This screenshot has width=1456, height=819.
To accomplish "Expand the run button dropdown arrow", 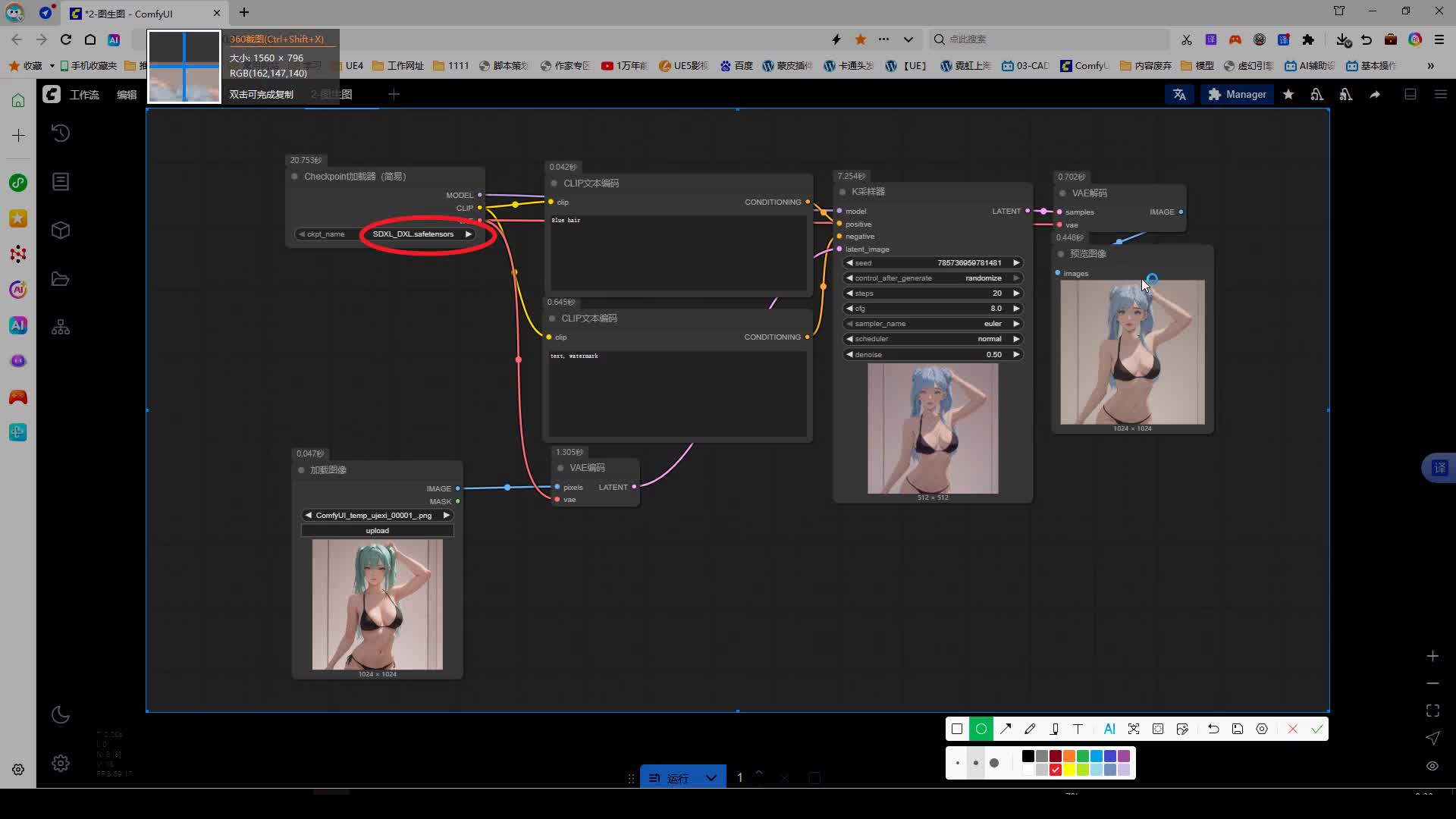I will [x=711, y=778].
